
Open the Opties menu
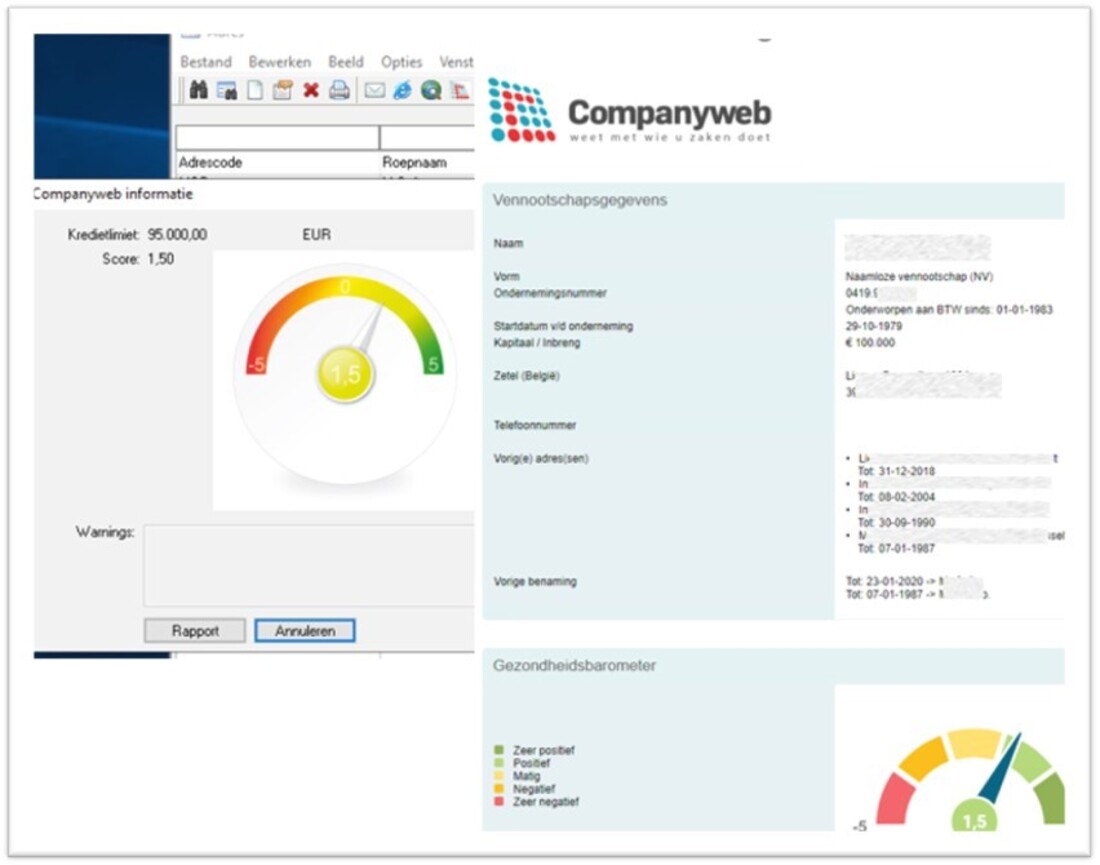coord(402,62)
